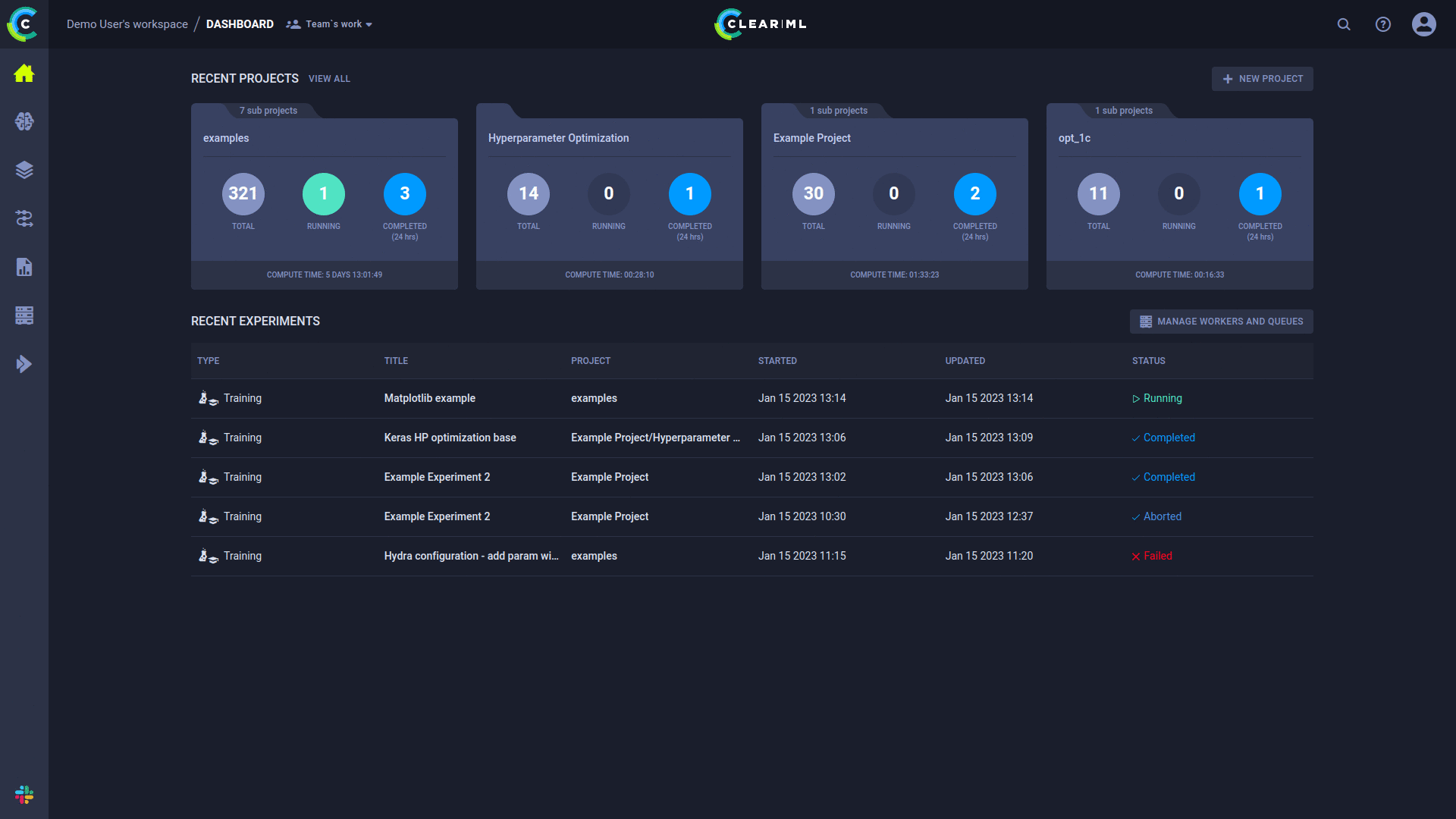Open the search using the magnifier icon
1456x819 pixels.
[1343, 24]
